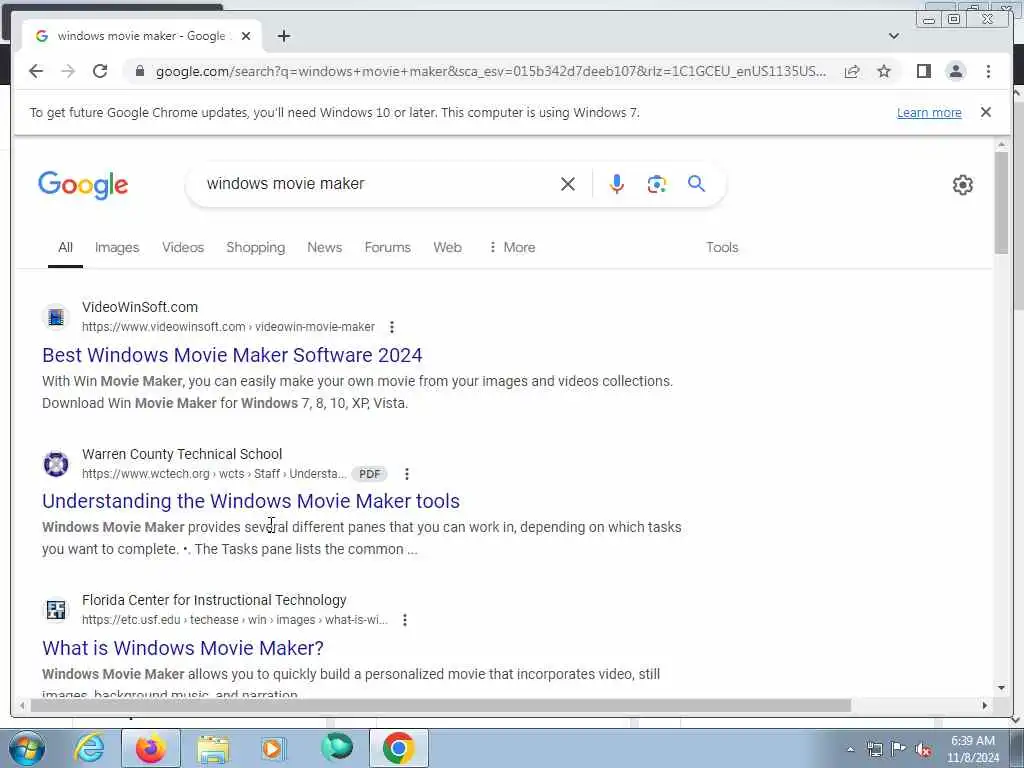The height and width of the screenshot is (768, 1024).
Task: Click the VideoWinSoft site favicon
Action: click(56, 317)
